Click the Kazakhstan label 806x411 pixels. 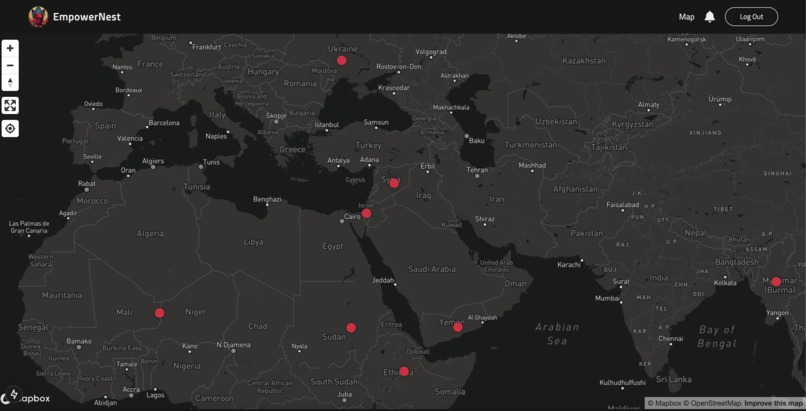coord(584,61)
